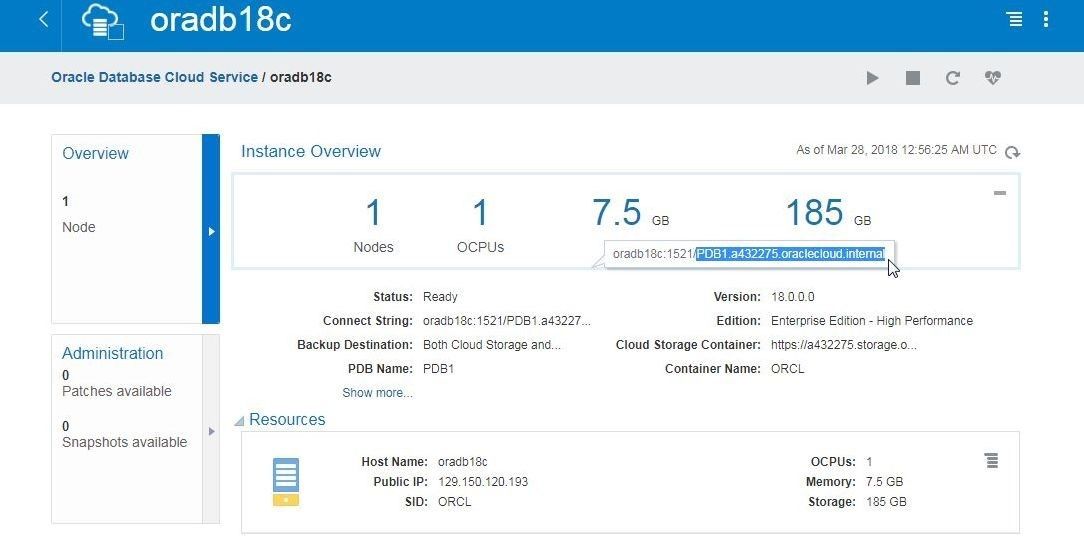Click the Host Name value oradb18c
The image size is (1084, 548).
[462, 462]
